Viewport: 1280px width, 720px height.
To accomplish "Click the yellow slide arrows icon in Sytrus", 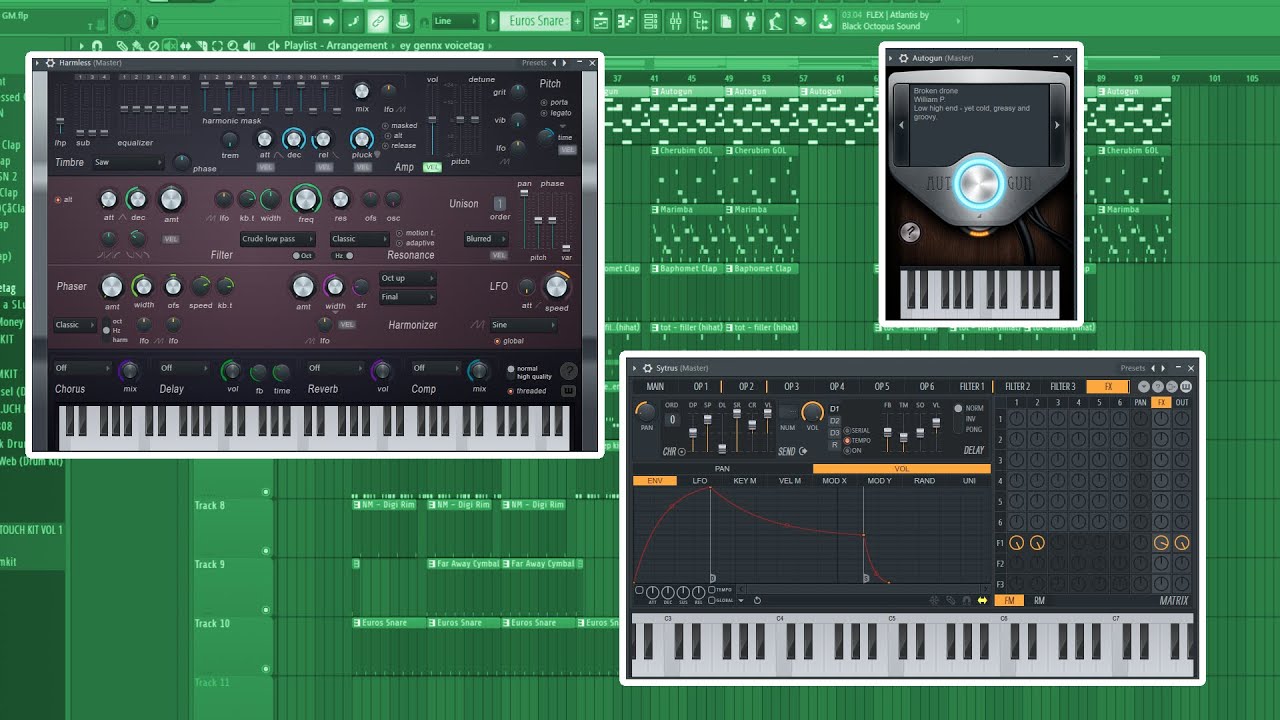I will [982, 600].
